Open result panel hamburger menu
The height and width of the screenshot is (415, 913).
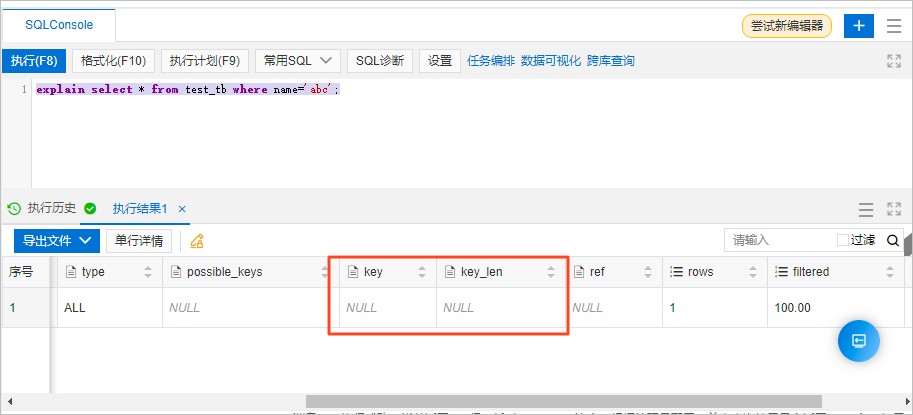pos(866,210)
